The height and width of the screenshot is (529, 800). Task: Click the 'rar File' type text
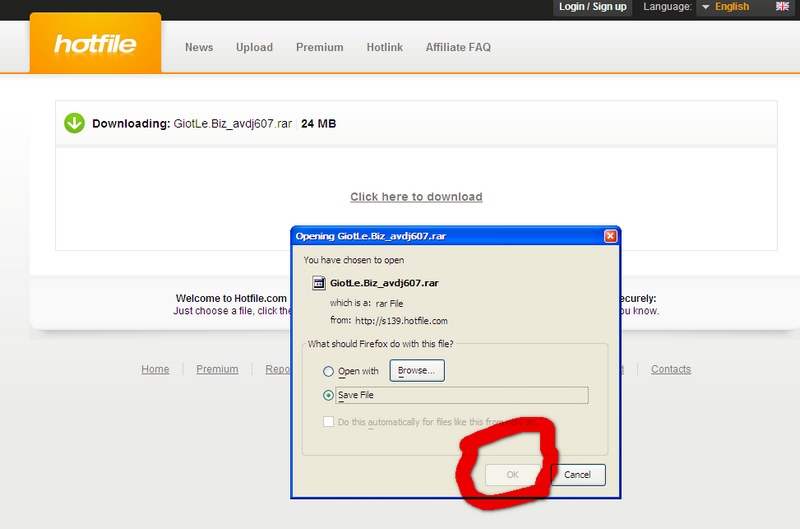point(389,304)
